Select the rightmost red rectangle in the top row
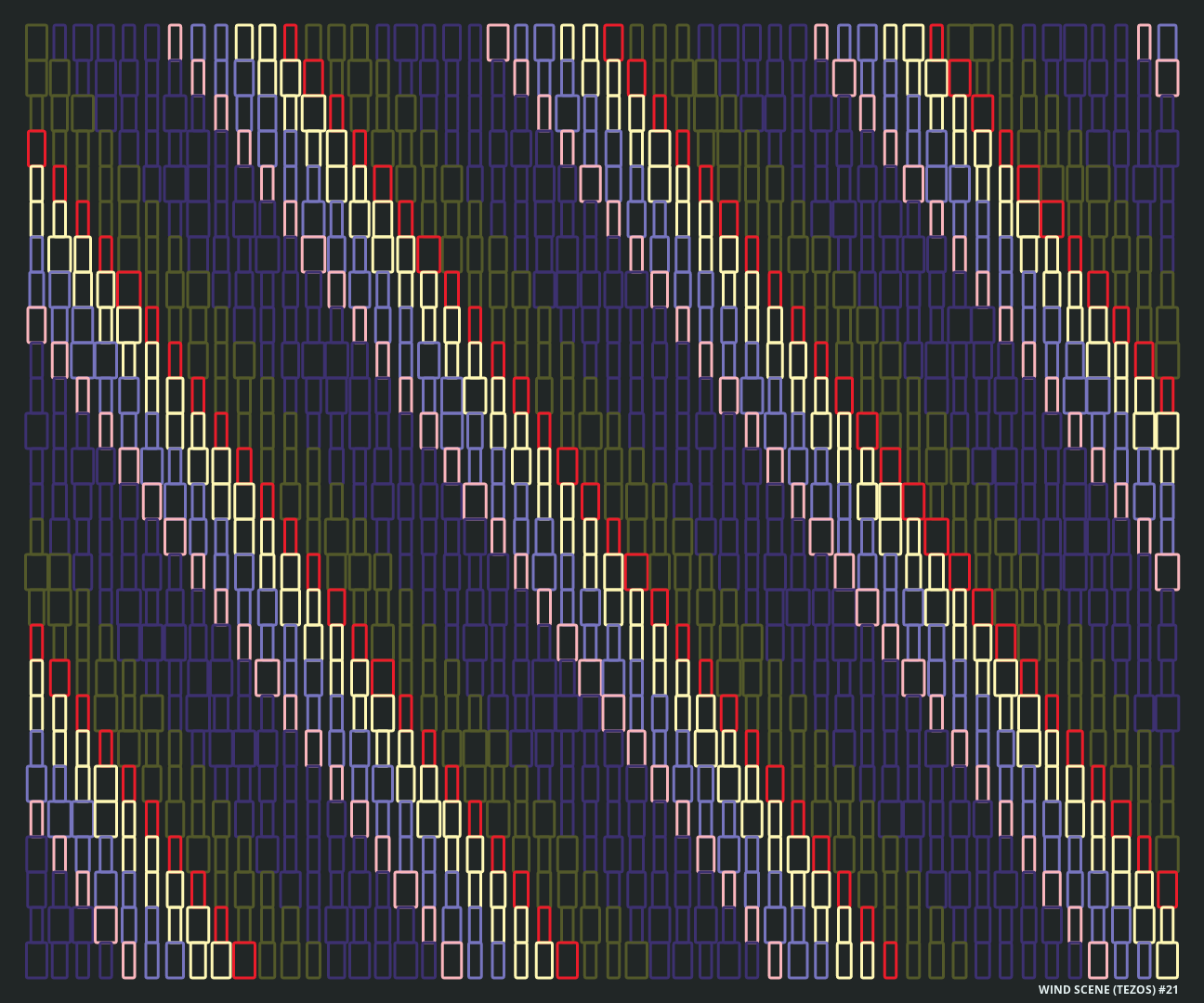This screenshot has height=1003, width=1204. (936, 43)
